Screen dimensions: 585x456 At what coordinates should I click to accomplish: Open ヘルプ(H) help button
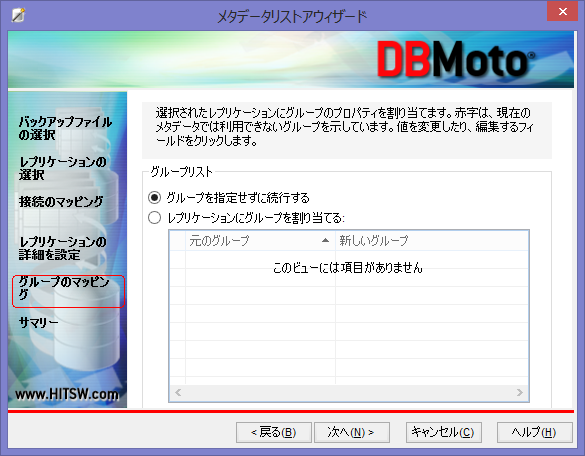tap(535, 432)
